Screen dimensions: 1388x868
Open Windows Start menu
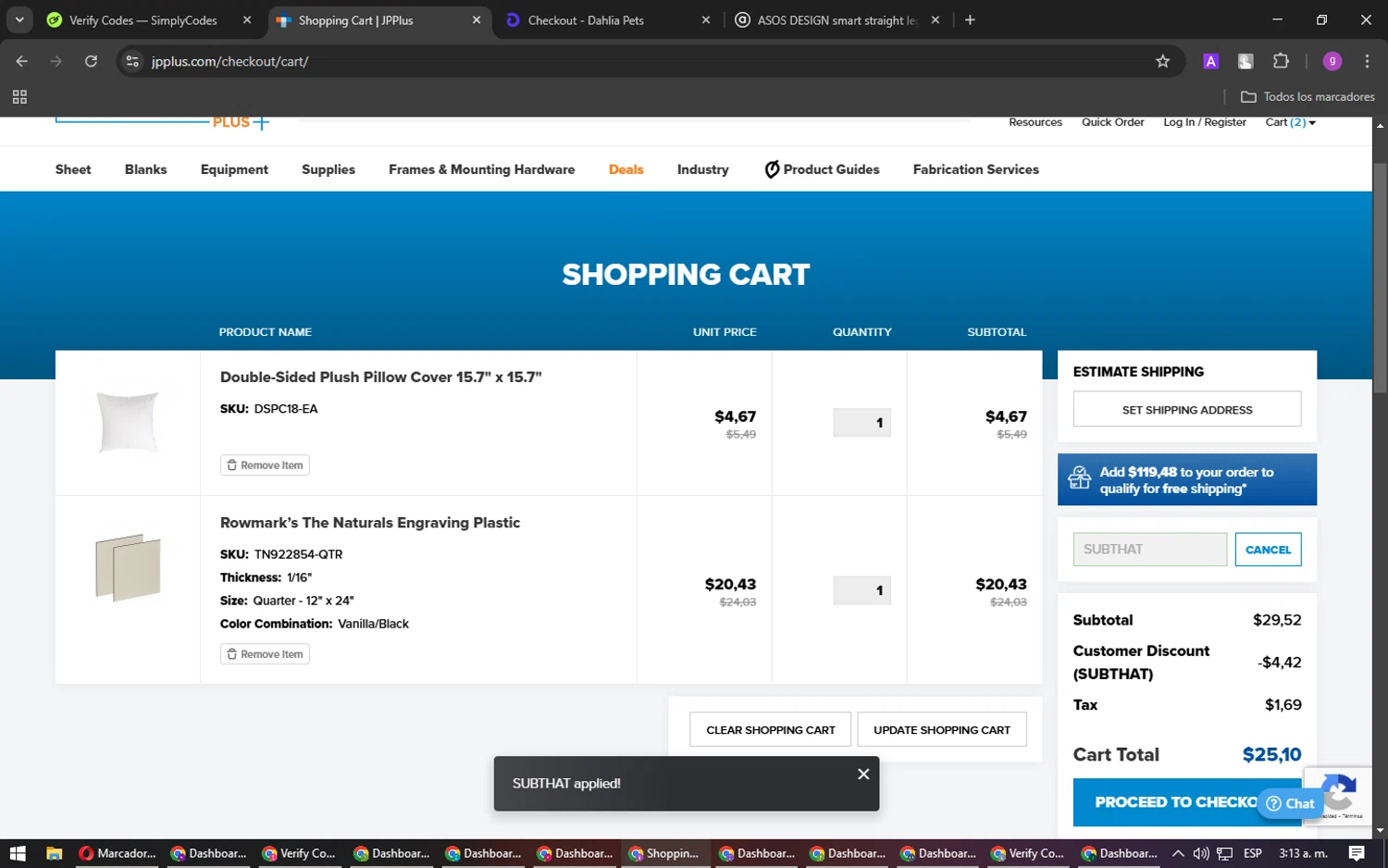coord(17,853)
